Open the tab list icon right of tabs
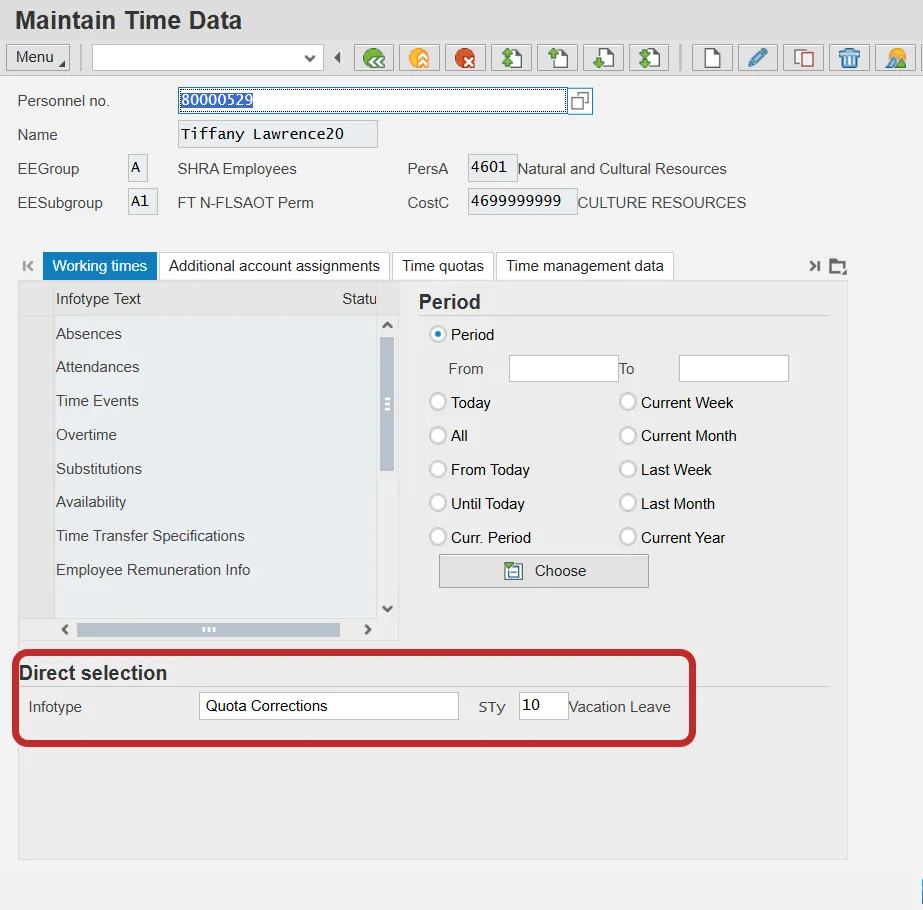 pyautogui.click(x=838, y=266)
